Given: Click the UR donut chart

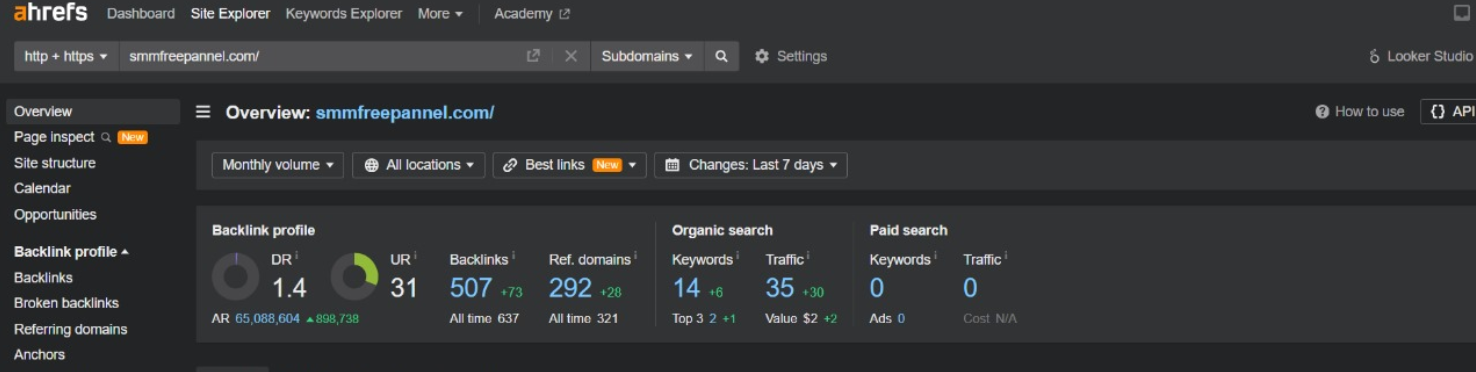Looking at the screenshot, I should (x=355, y=277).
